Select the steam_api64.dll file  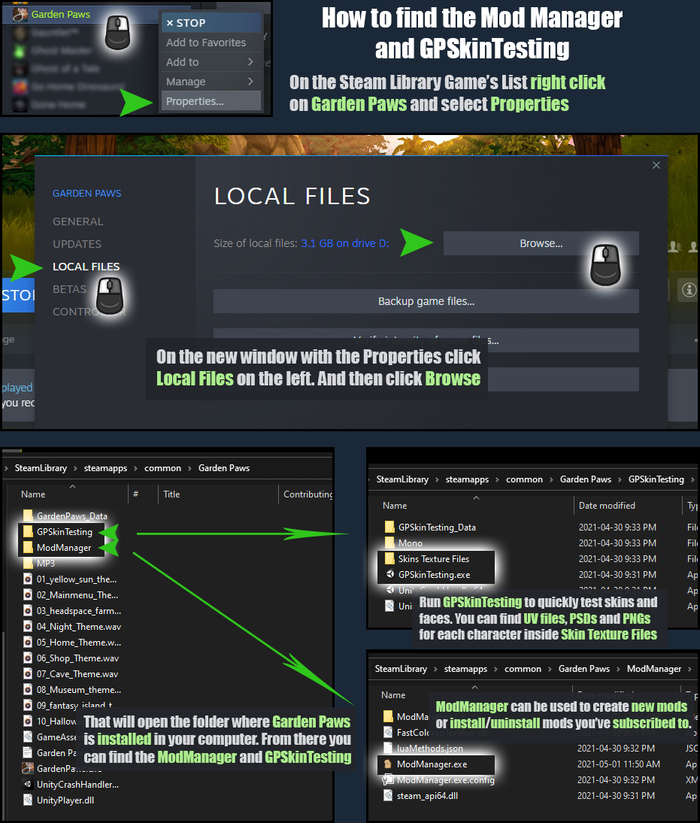(421, 796)
